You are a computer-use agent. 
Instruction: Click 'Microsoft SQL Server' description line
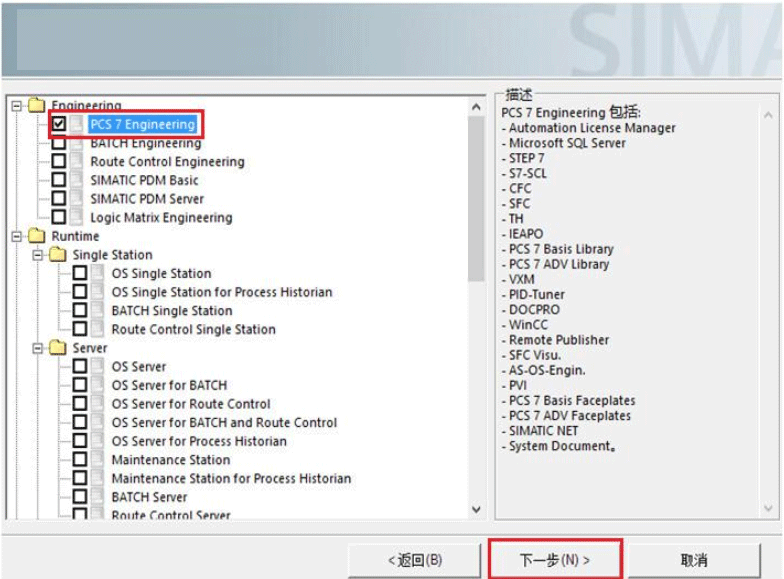point(568,143)
